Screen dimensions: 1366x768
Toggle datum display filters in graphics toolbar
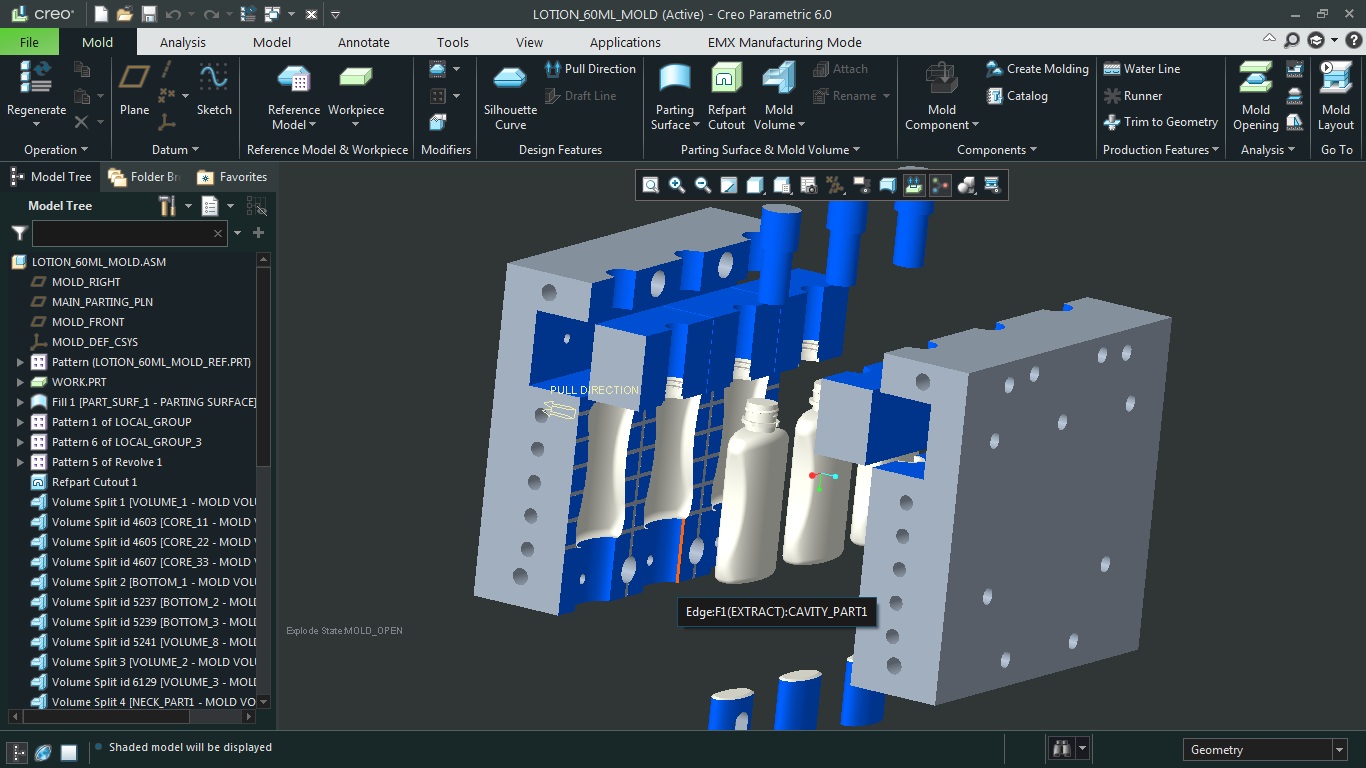835,185
